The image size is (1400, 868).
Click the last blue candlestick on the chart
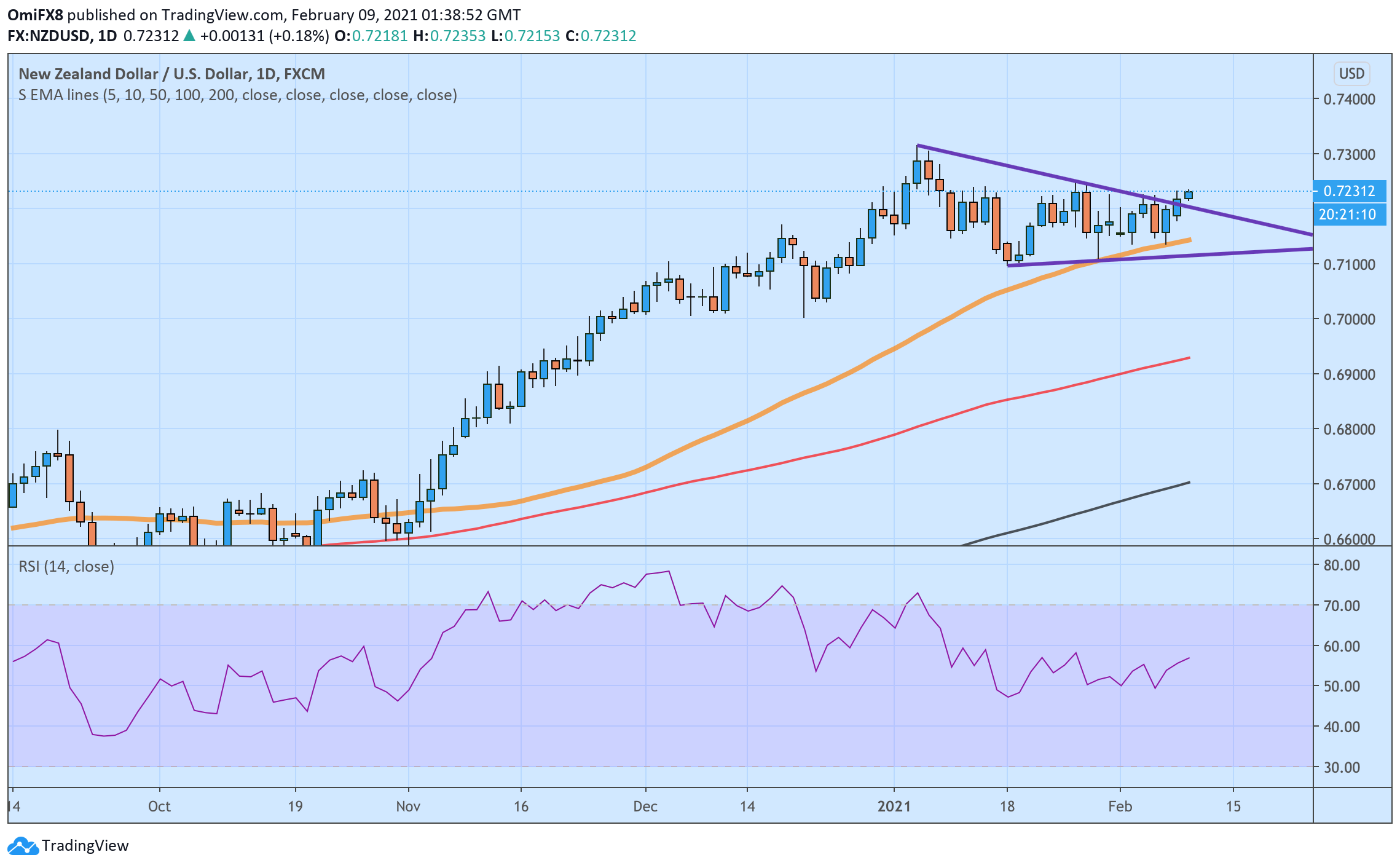1189,195
